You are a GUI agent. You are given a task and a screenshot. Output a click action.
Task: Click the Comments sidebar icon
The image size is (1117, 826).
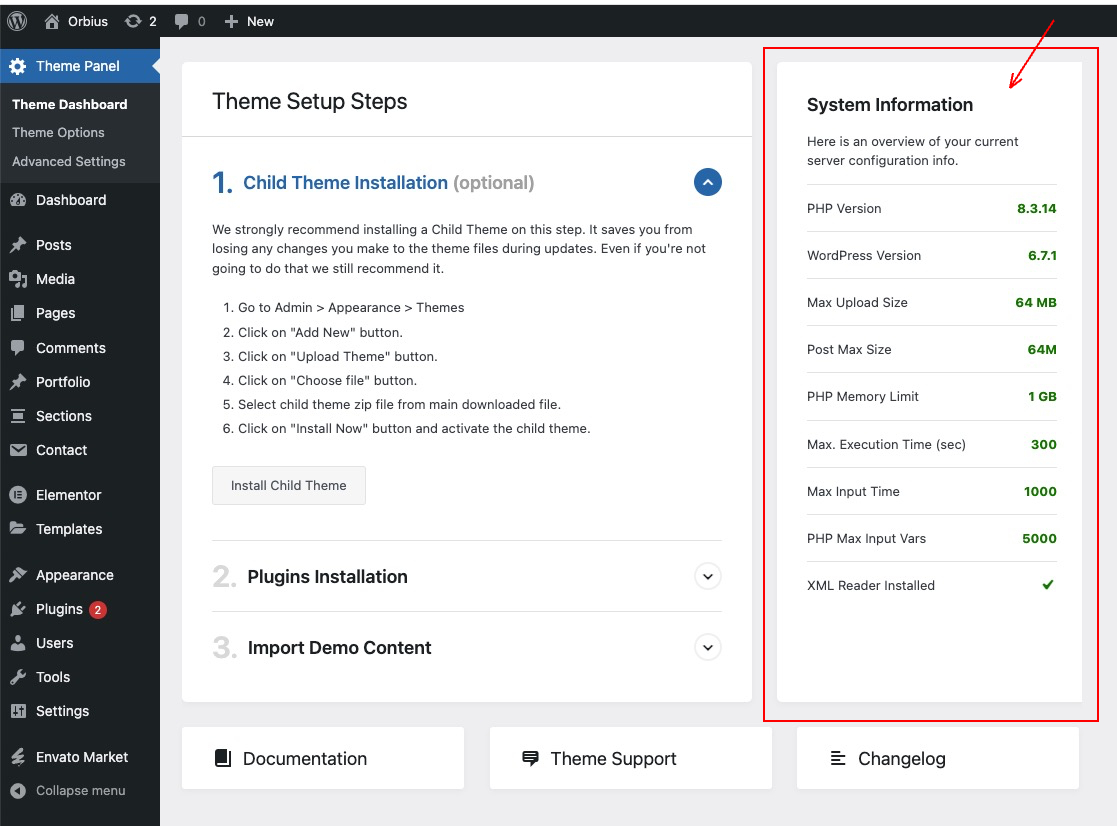point(18,347)
